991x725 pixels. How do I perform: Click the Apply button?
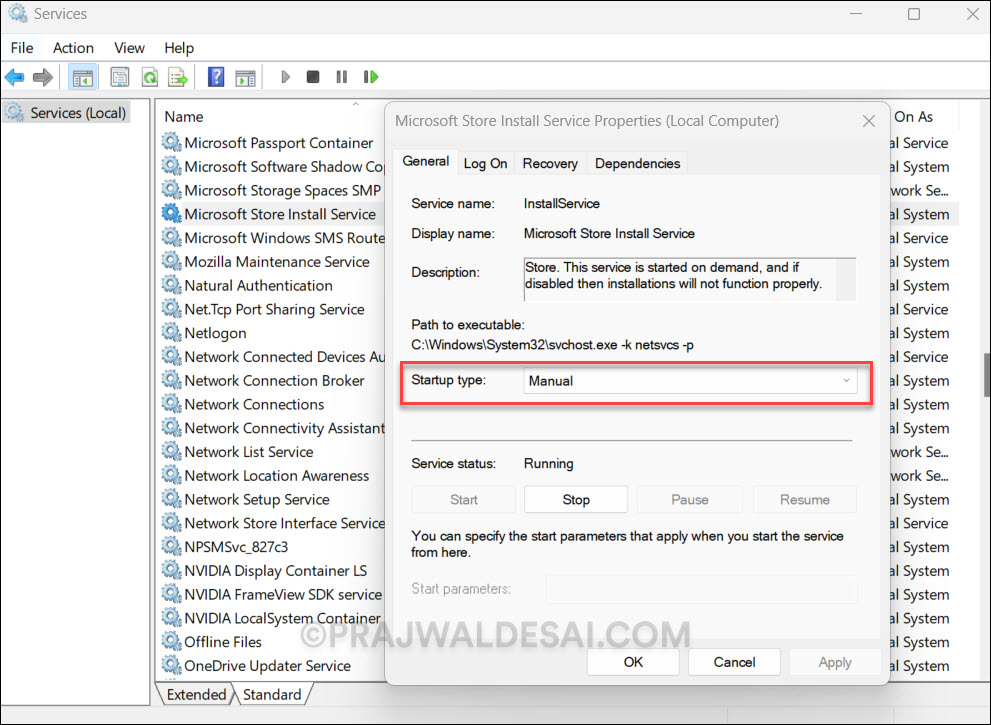pyautogui.click(x=835, y=662)
